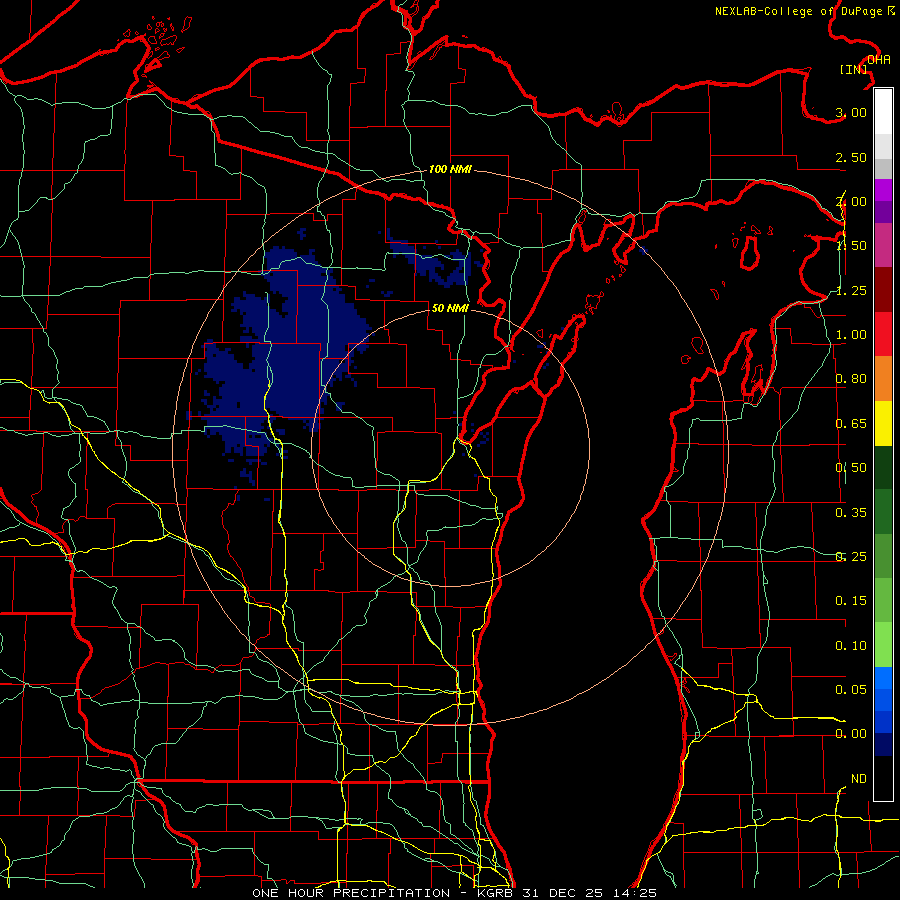Click the 0.65 legend value label
900x900 pixels.
(851, 424)
